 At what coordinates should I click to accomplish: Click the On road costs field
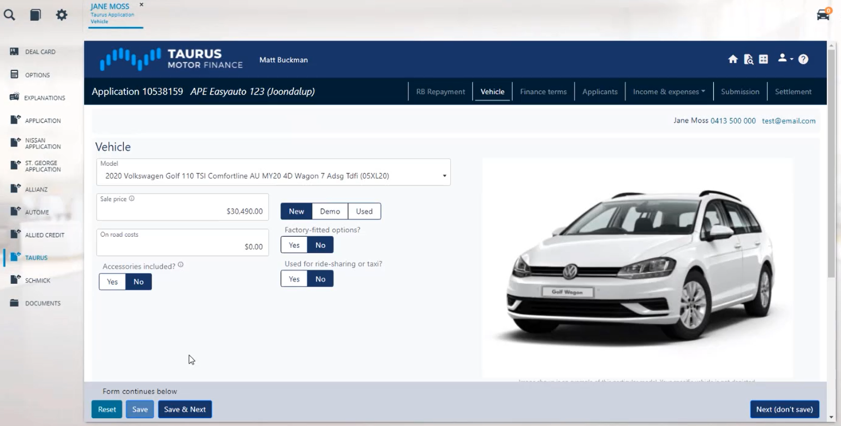[182, 242]
